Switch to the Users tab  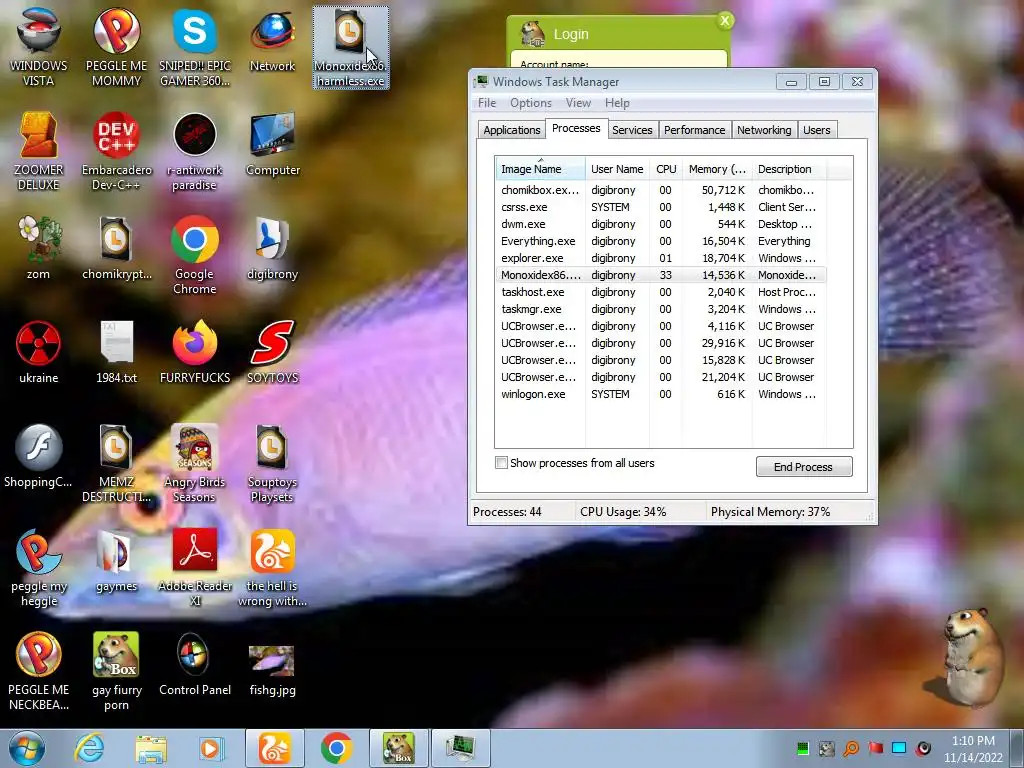tap(816, 130)
